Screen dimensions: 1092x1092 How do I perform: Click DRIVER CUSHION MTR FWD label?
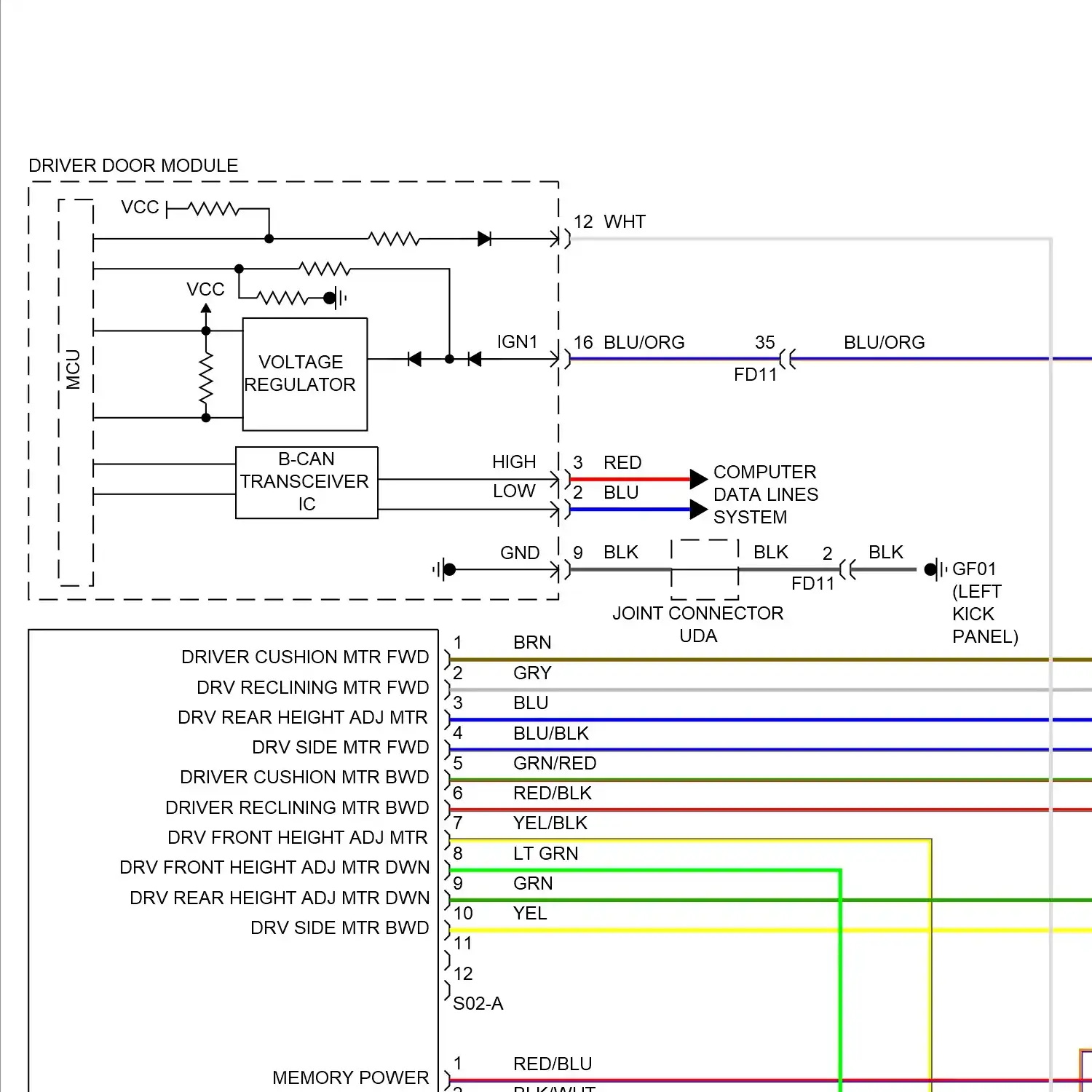[x=305, y=657]
